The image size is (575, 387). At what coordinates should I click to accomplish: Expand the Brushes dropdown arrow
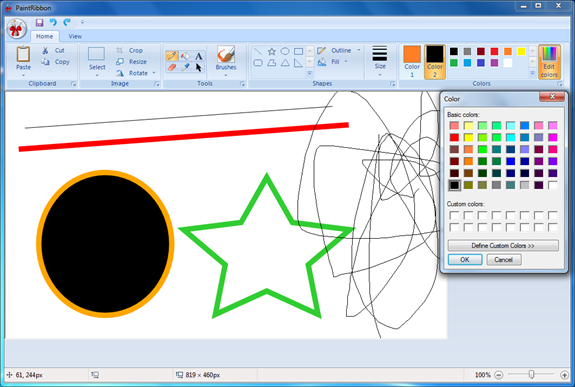pos(226,75)
